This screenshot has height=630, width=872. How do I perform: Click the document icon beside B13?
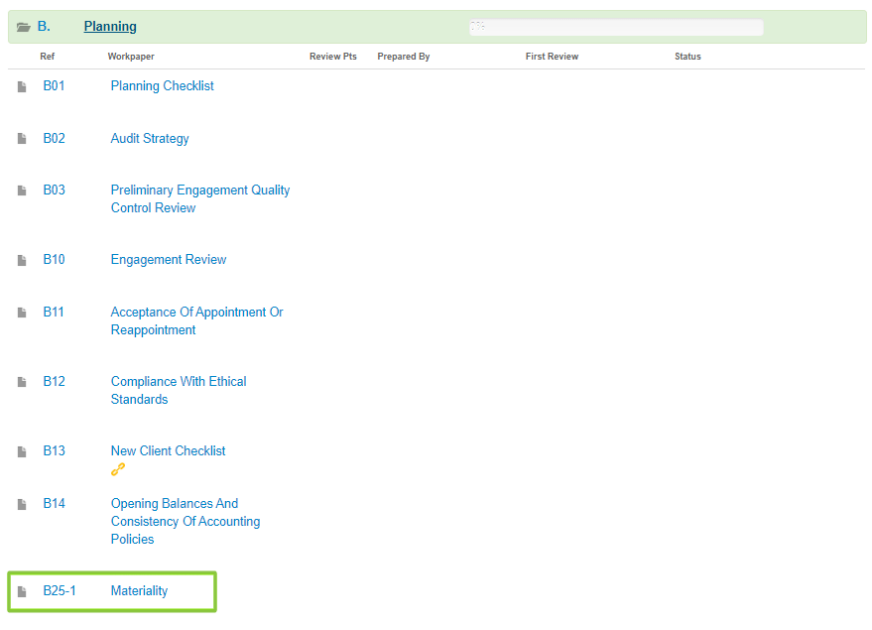pos(22,452)
